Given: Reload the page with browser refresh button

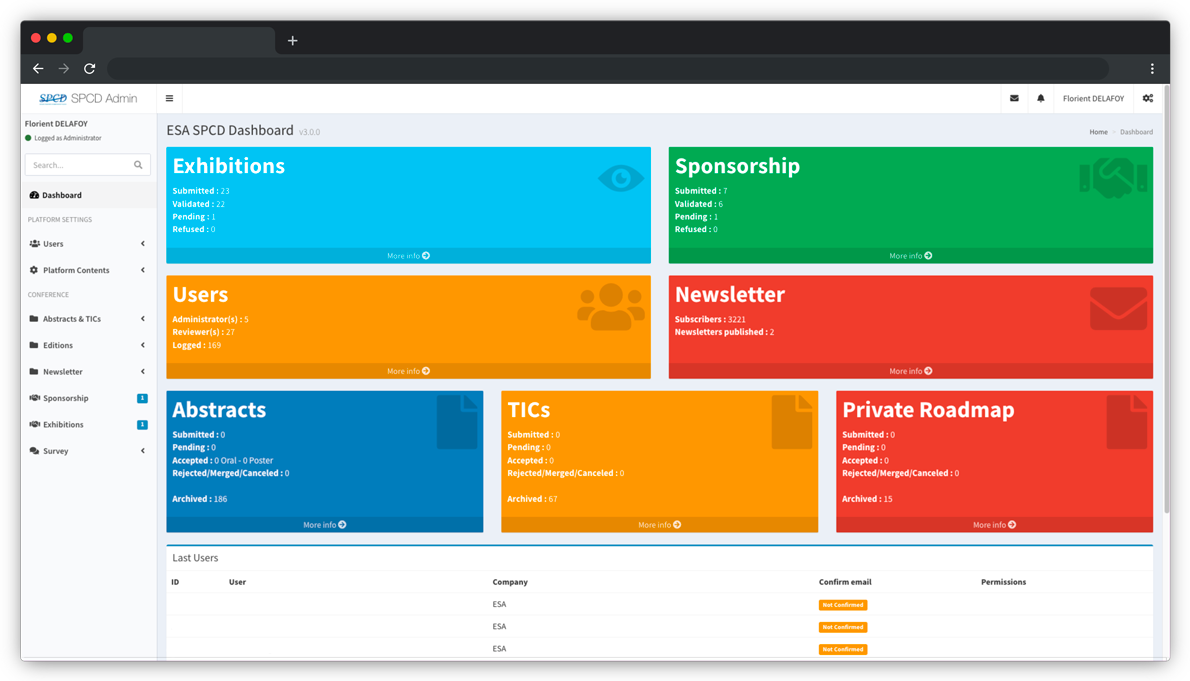Looking at the screenshot, I should point(89,69).
